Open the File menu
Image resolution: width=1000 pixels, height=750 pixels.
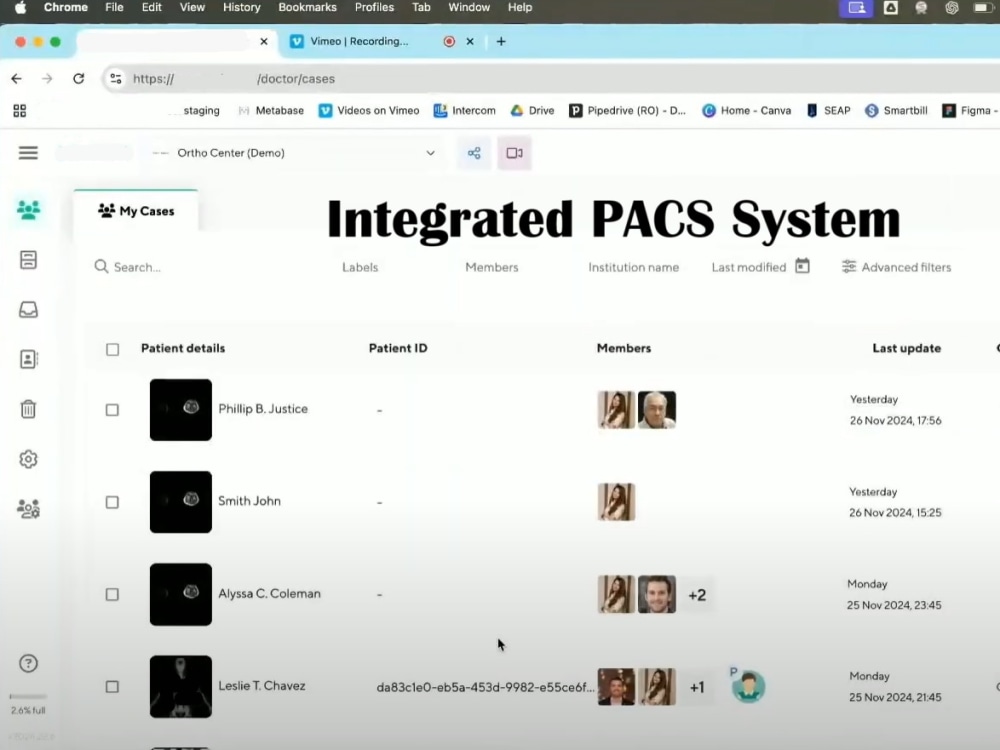point(114,8)
